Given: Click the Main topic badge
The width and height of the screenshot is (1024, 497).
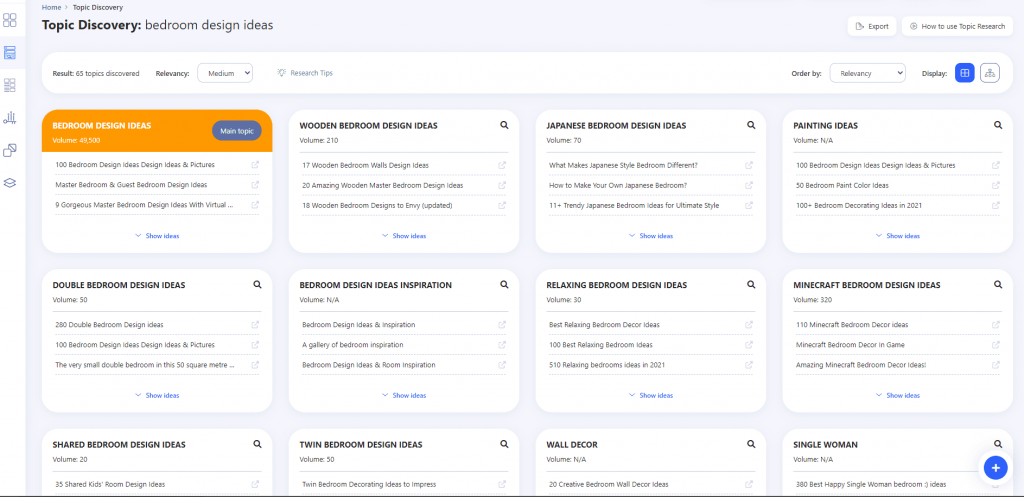Looking at the screenshot, I should [x=236, y=131].
